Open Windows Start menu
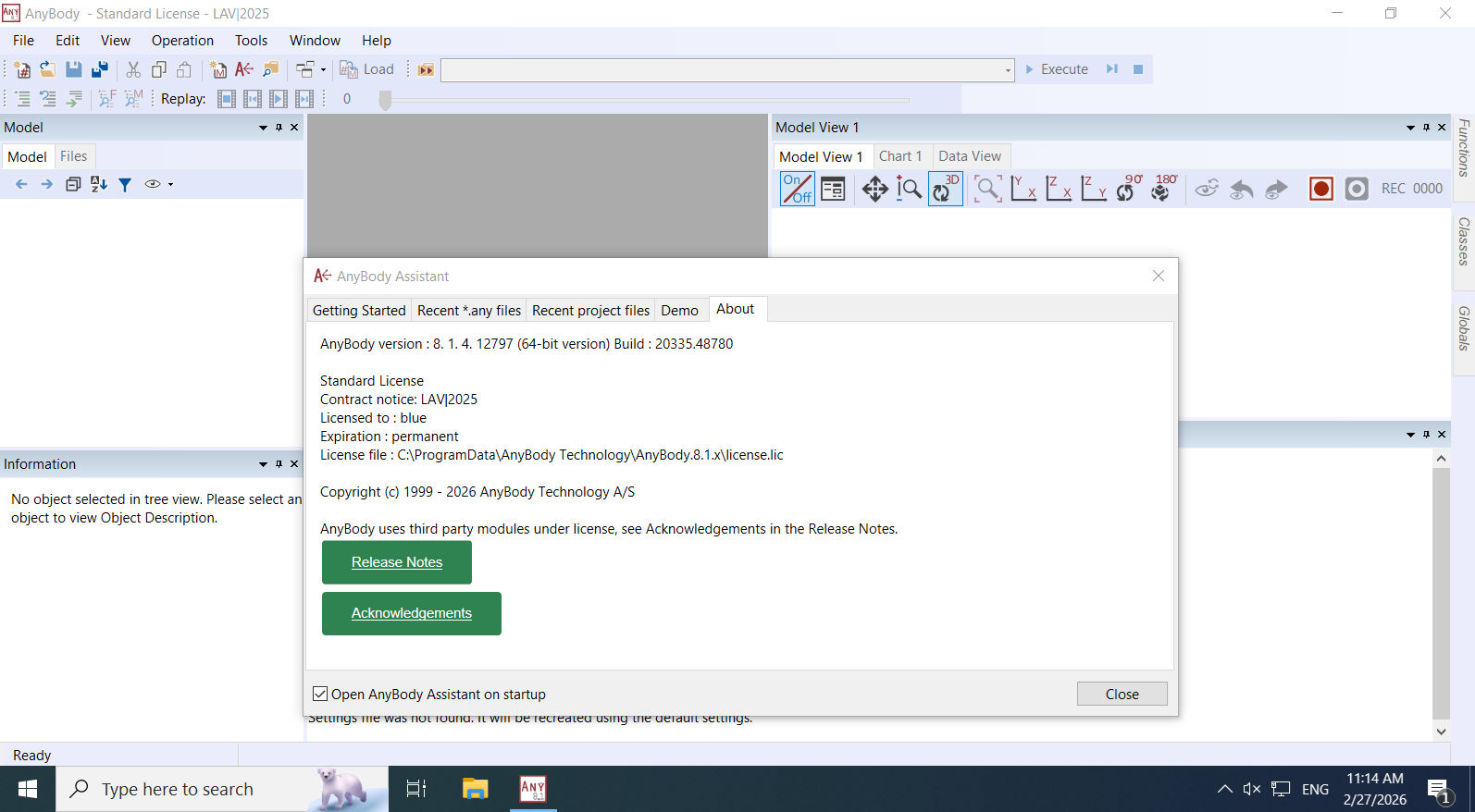This screenshot has width=1475, height=812. (28, 789)
